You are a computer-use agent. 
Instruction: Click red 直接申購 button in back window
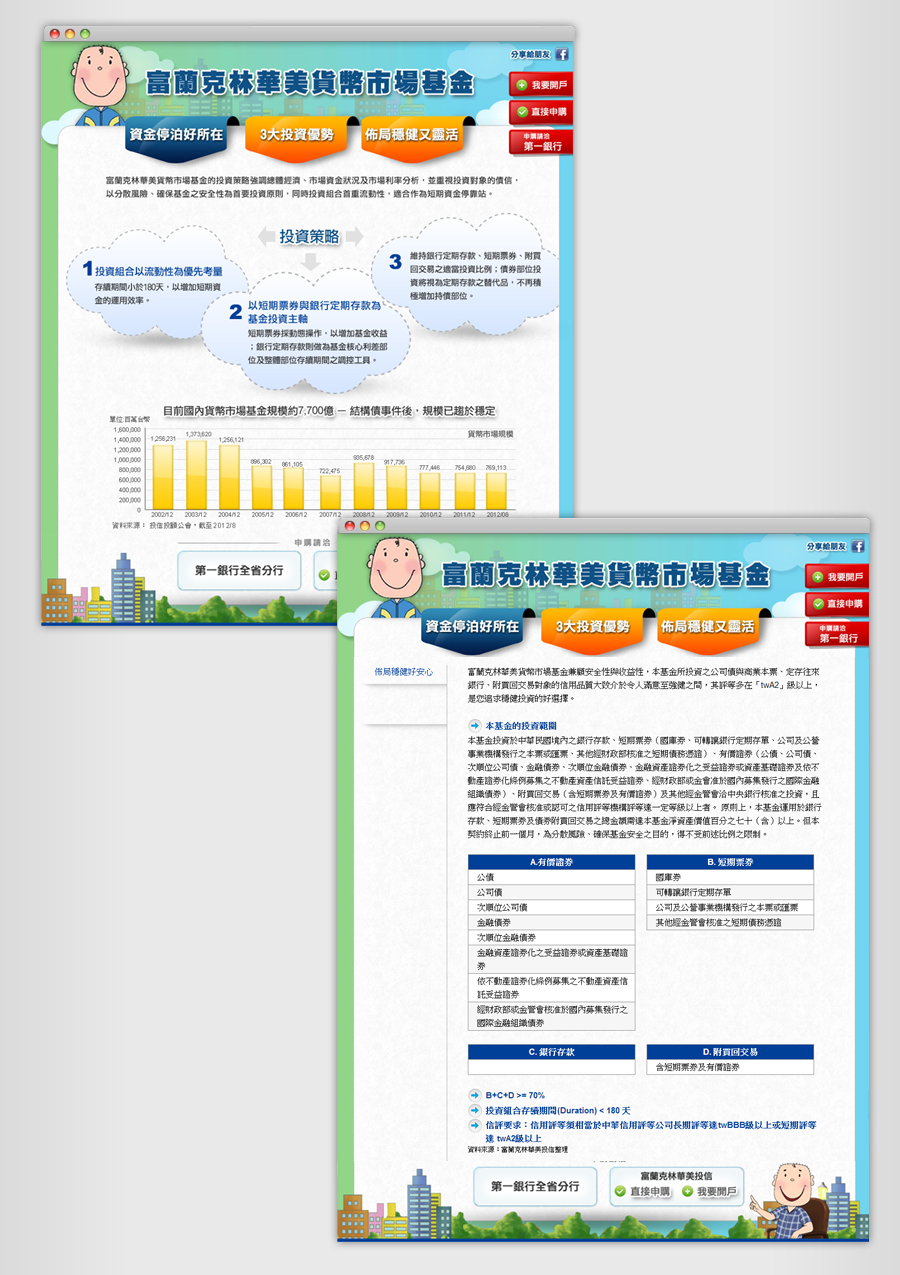(541, 112)
